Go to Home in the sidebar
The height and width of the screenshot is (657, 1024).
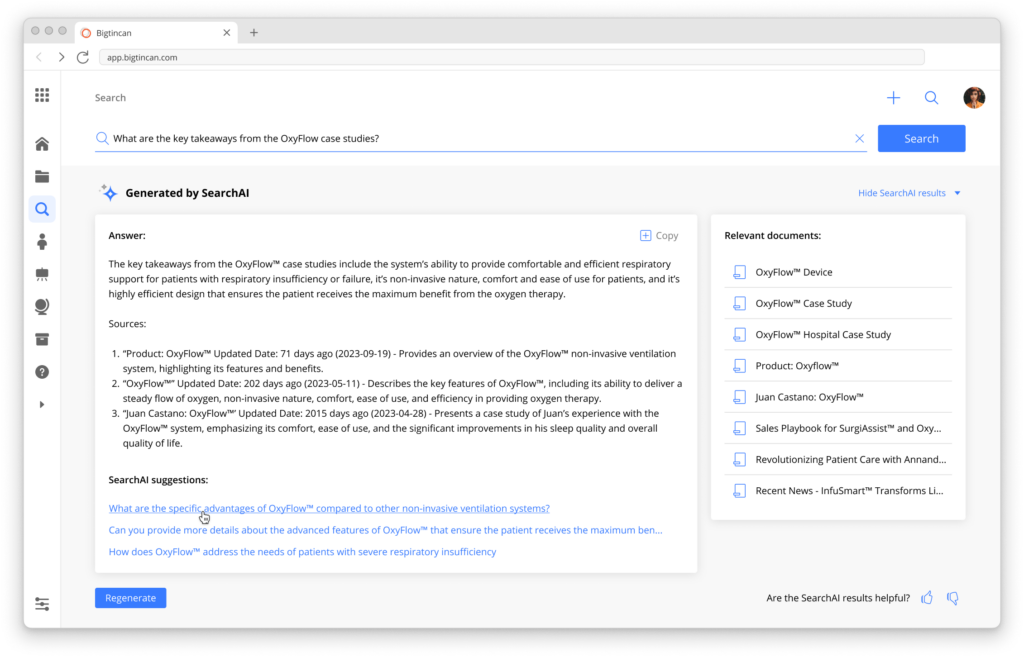[x=42, y=144]
